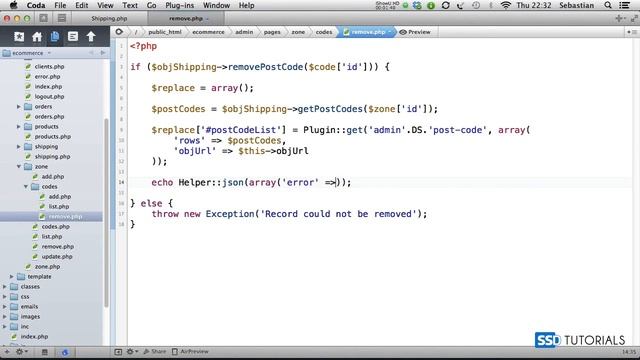Open the Edit menu
Viewport: 640px width, 360px height.
tap(82, 5)
